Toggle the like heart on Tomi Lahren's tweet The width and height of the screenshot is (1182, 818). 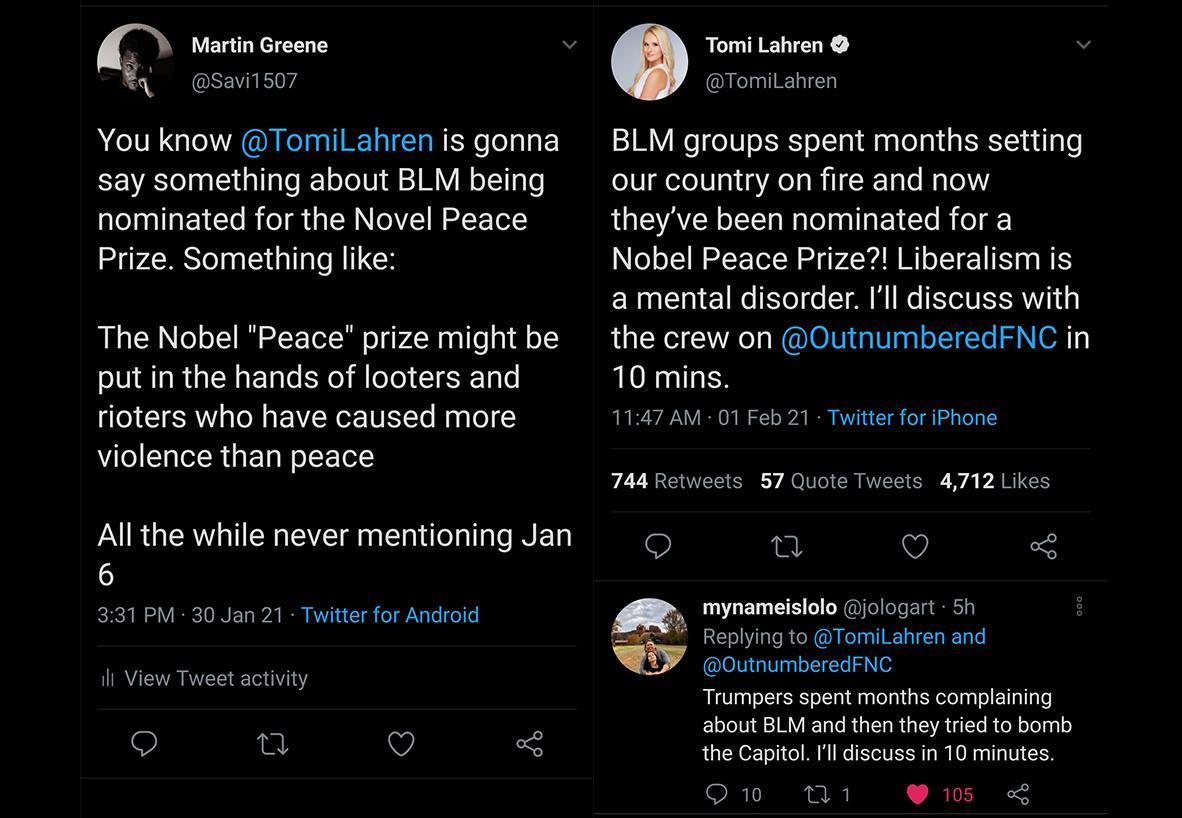pos(915,546)
